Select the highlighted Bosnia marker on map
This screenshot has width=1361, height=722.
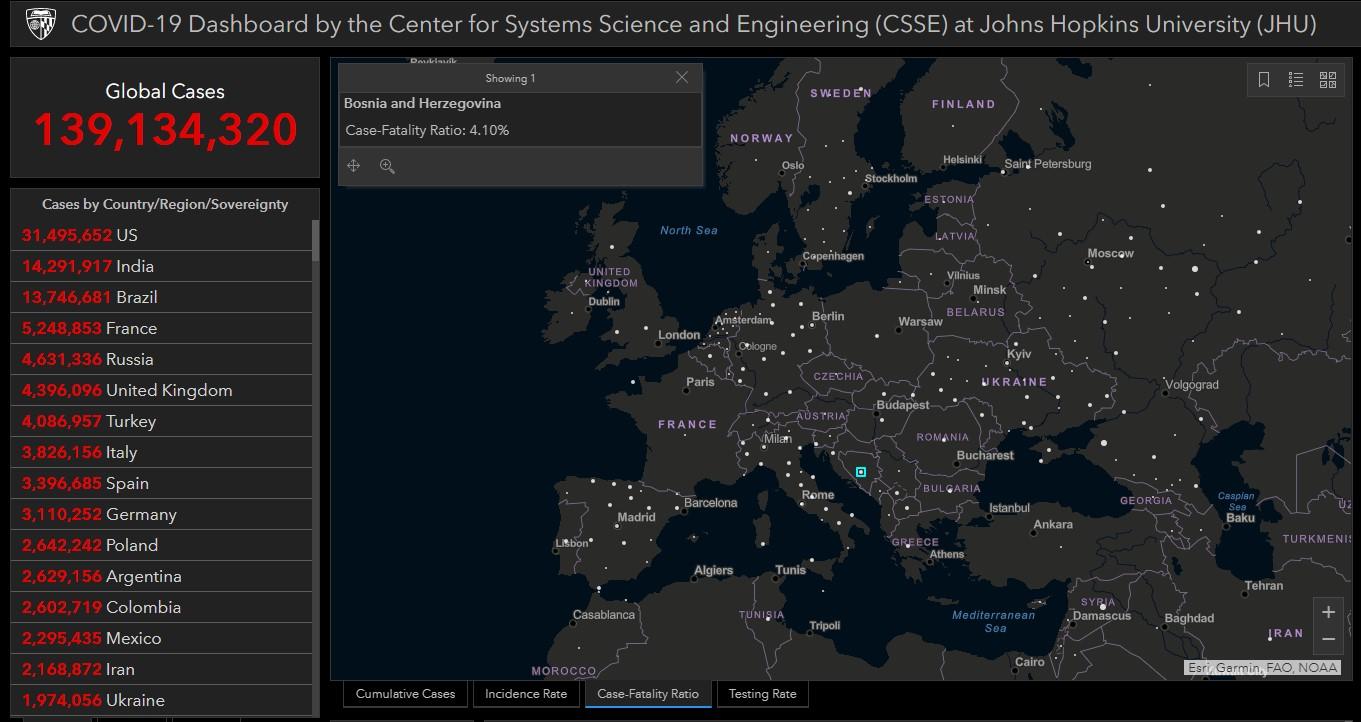click(x=861, y=472)
